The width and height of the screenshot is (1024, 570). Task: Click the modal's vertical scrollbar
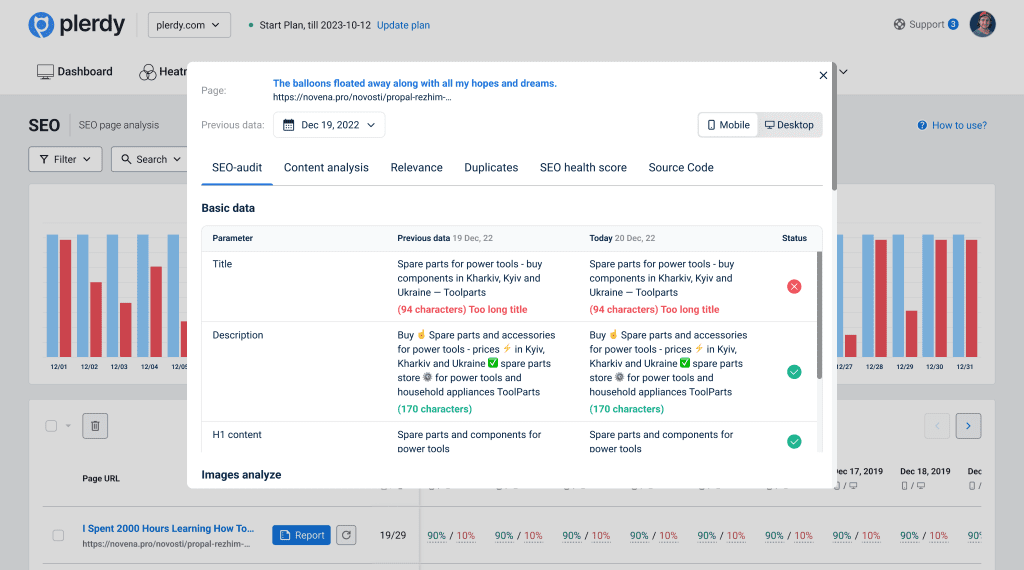click(833, 130)
